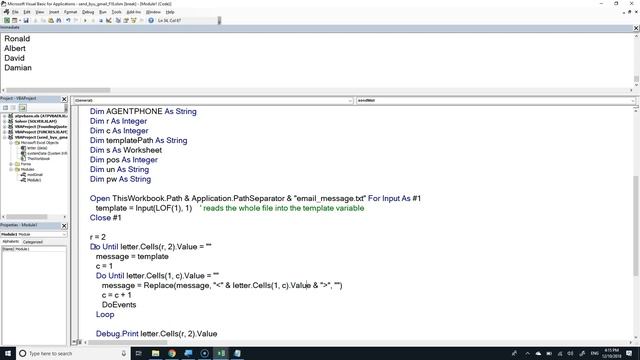Click View Object icon in Project panel
The image size is (640, 360).
coord(13,108)
